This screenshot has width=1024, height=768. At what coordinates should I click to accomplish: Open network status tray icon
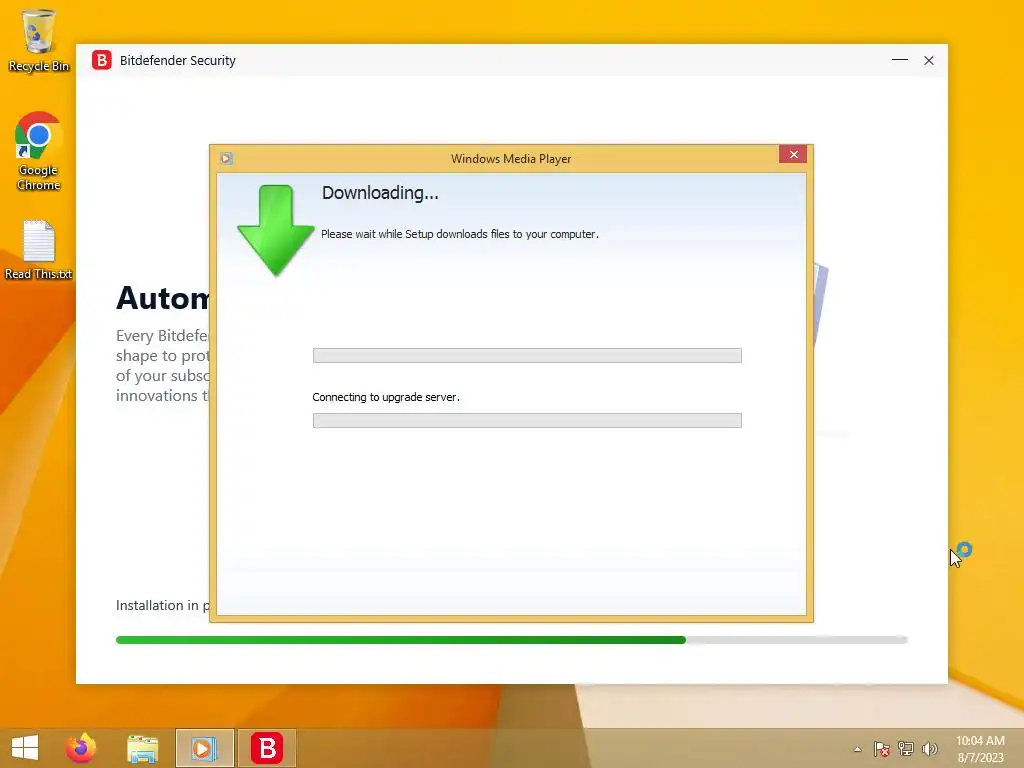click(x=906, y=749)
